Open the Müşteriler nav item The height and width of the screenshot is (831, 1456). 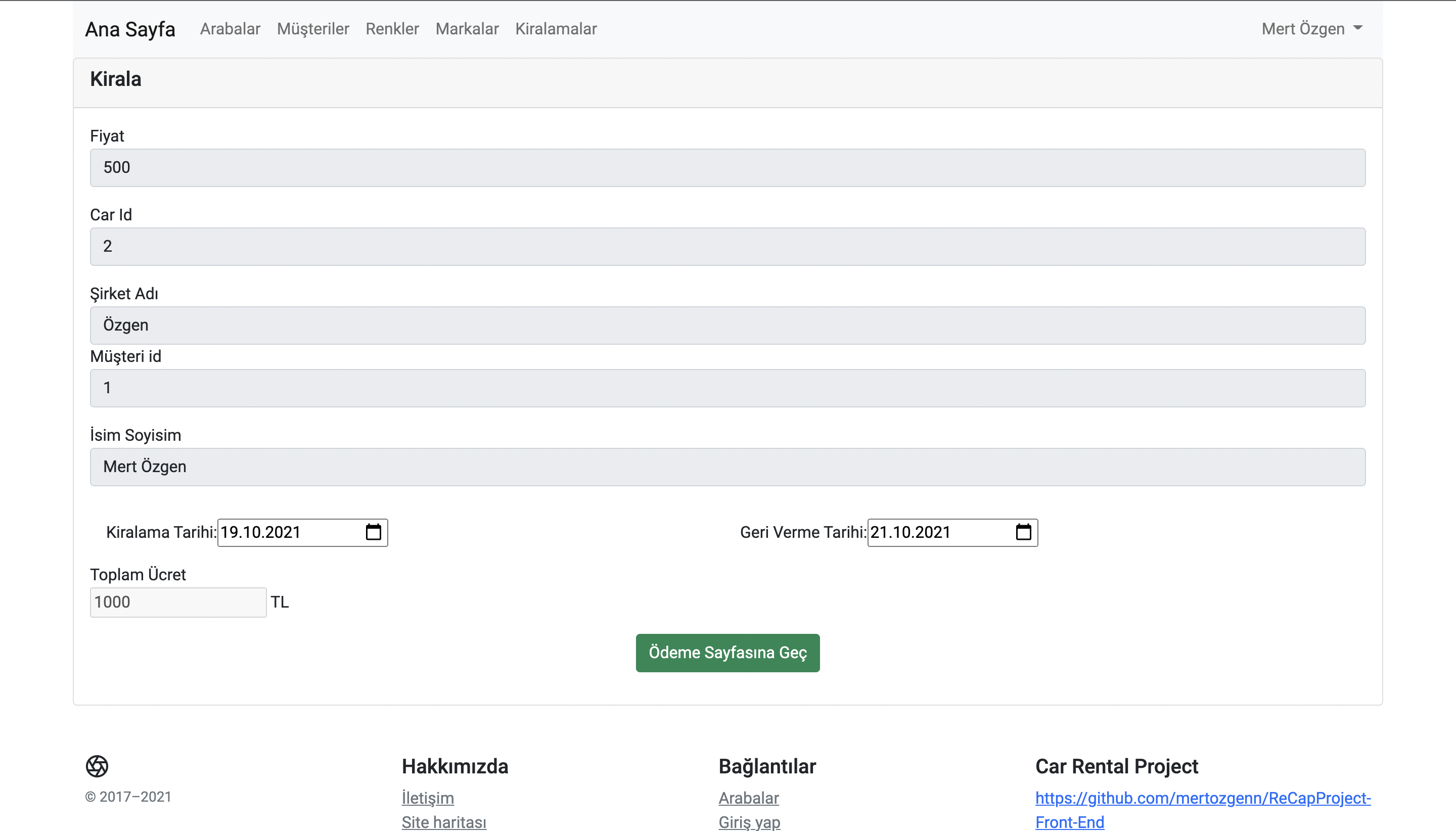[x=313, y=28]
